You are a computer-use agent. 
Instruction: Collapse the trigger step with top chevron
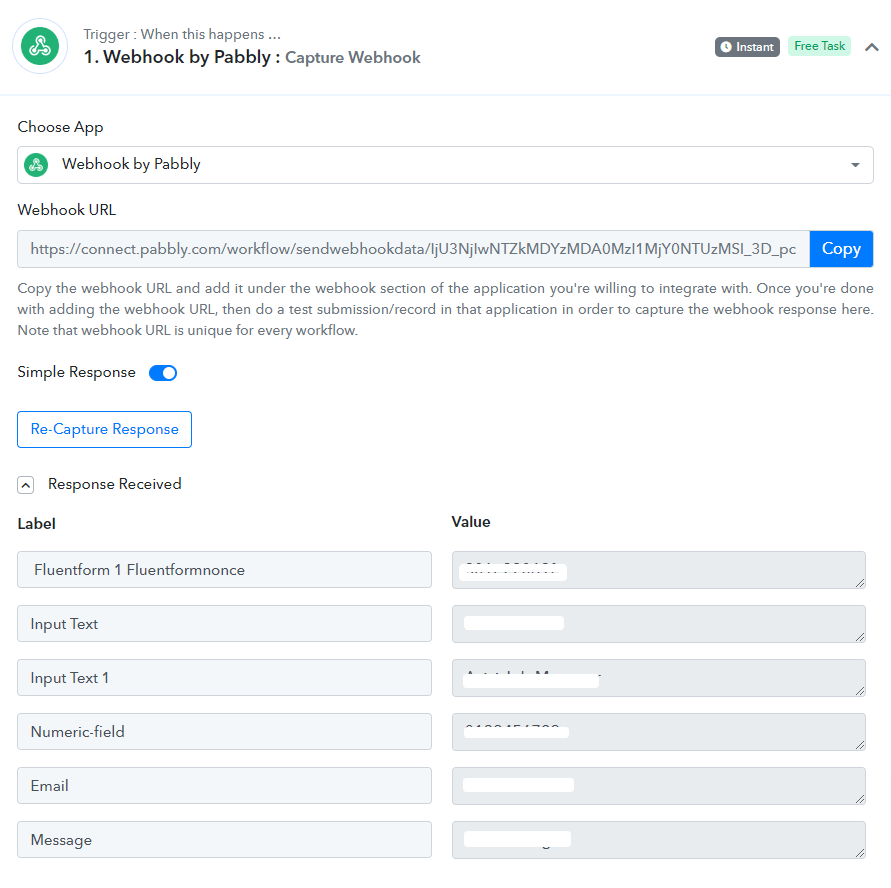[x=871, y=47]
